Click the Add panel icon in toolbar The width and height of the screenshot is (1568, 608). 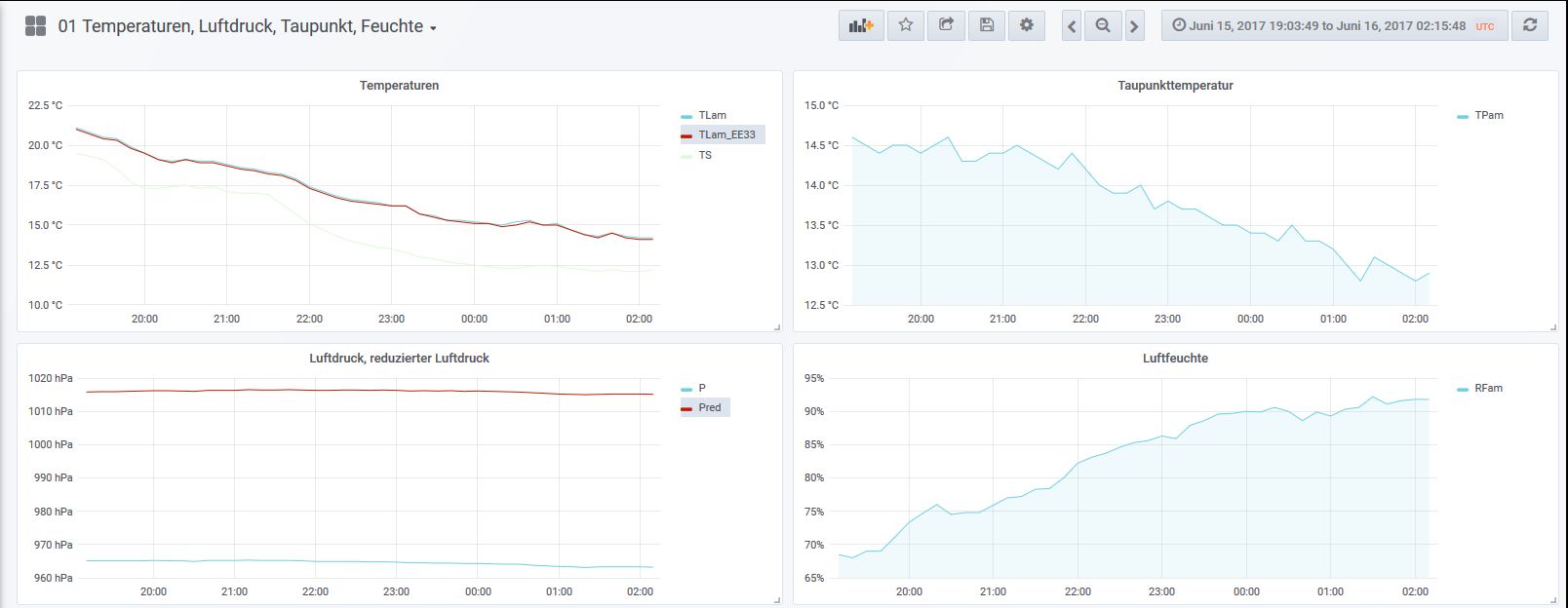click(861, 25)
